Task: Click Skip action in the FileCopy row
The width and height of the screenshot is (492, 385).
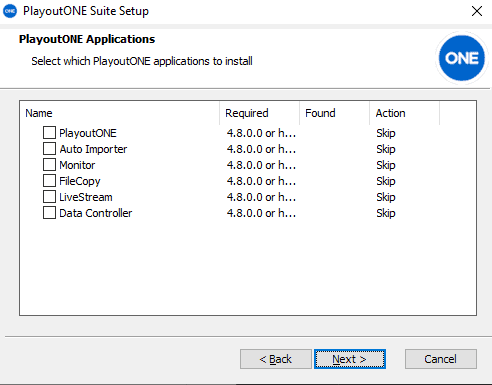Action: (386, 181)
